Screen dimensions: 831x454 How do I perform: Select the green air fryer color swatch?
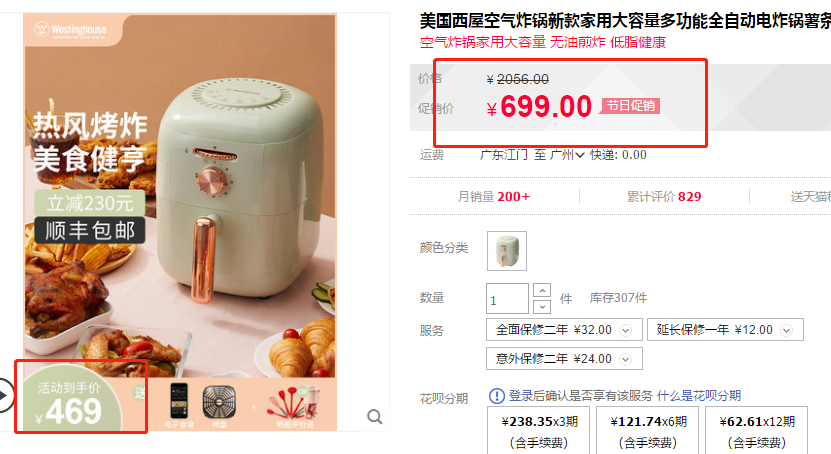(x=507, y=251)
